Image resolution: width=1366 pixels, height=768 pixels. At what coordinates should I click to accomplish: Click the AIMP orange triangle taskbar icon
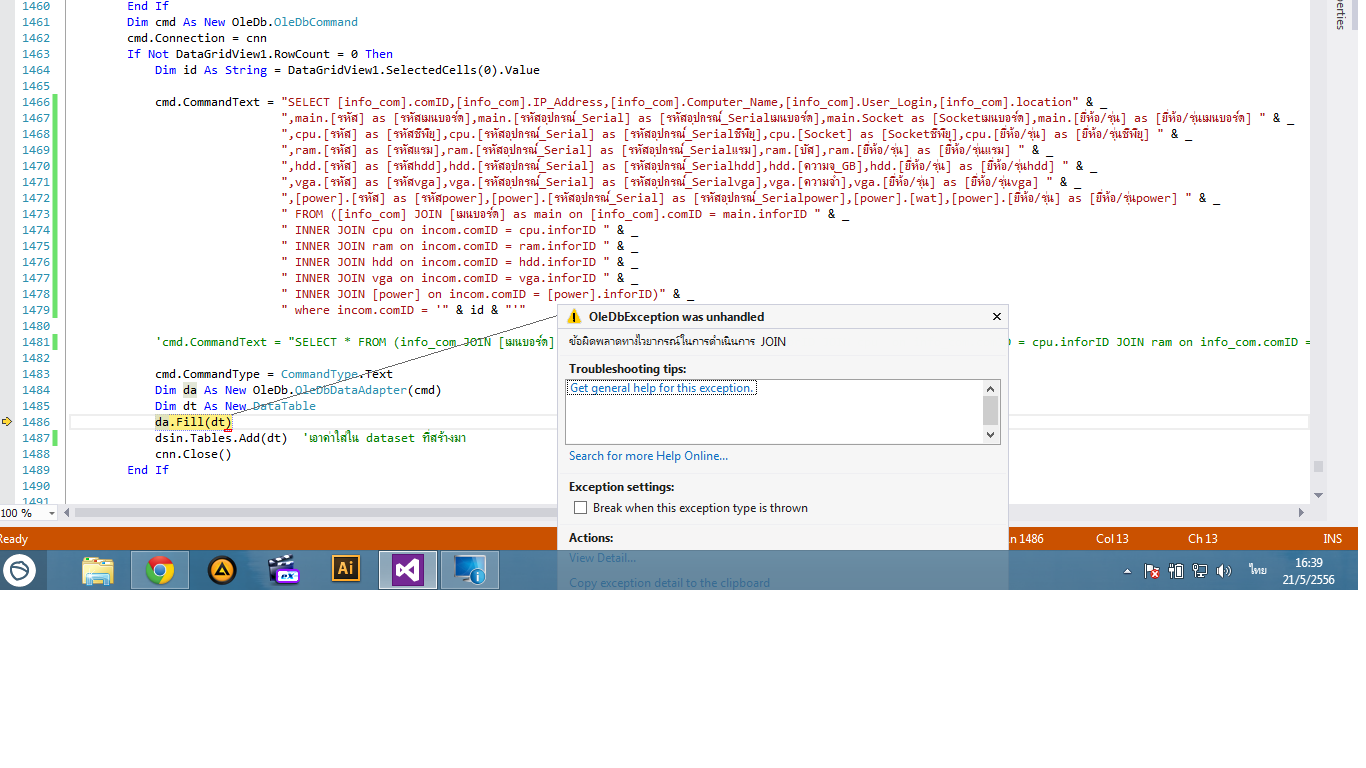click(221, 570)
